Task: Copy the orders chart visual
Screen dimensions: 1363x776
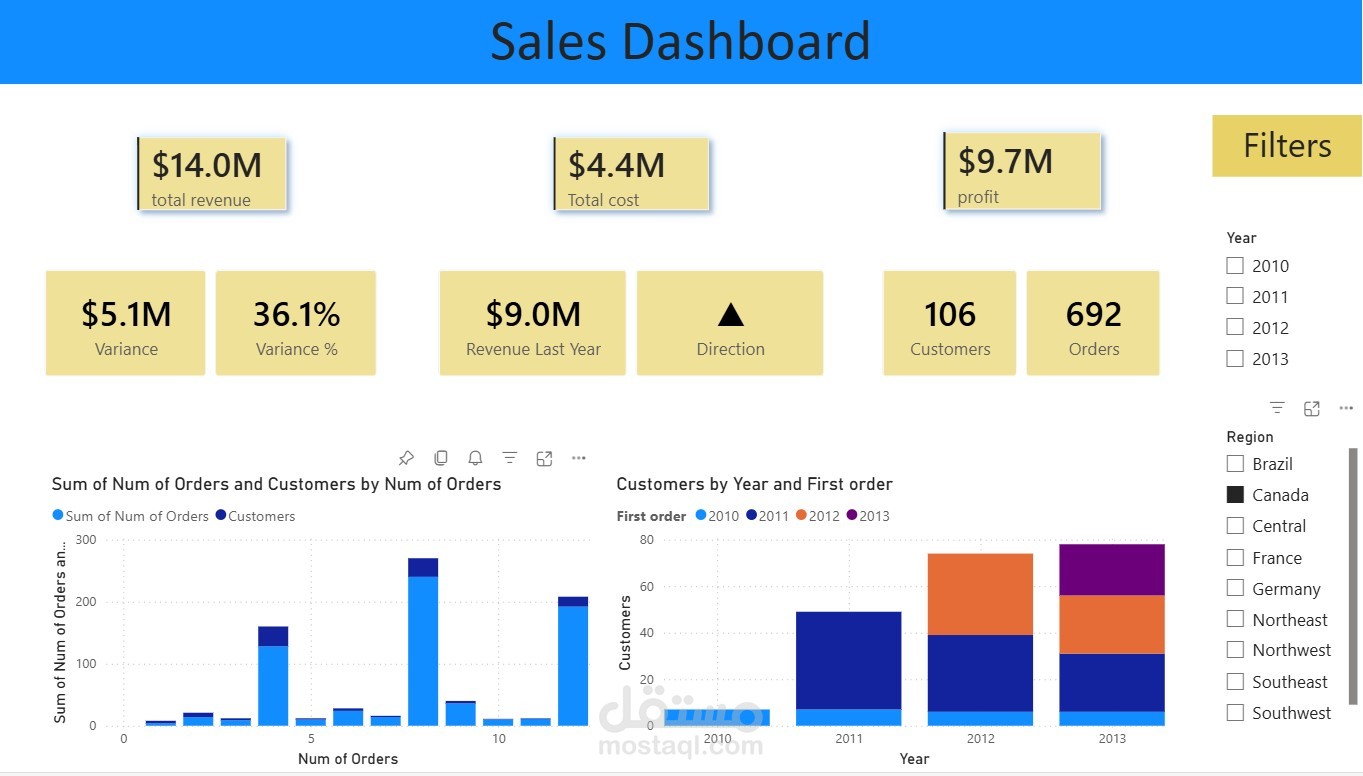Action: pyautogui.click(x=441, y=458)
